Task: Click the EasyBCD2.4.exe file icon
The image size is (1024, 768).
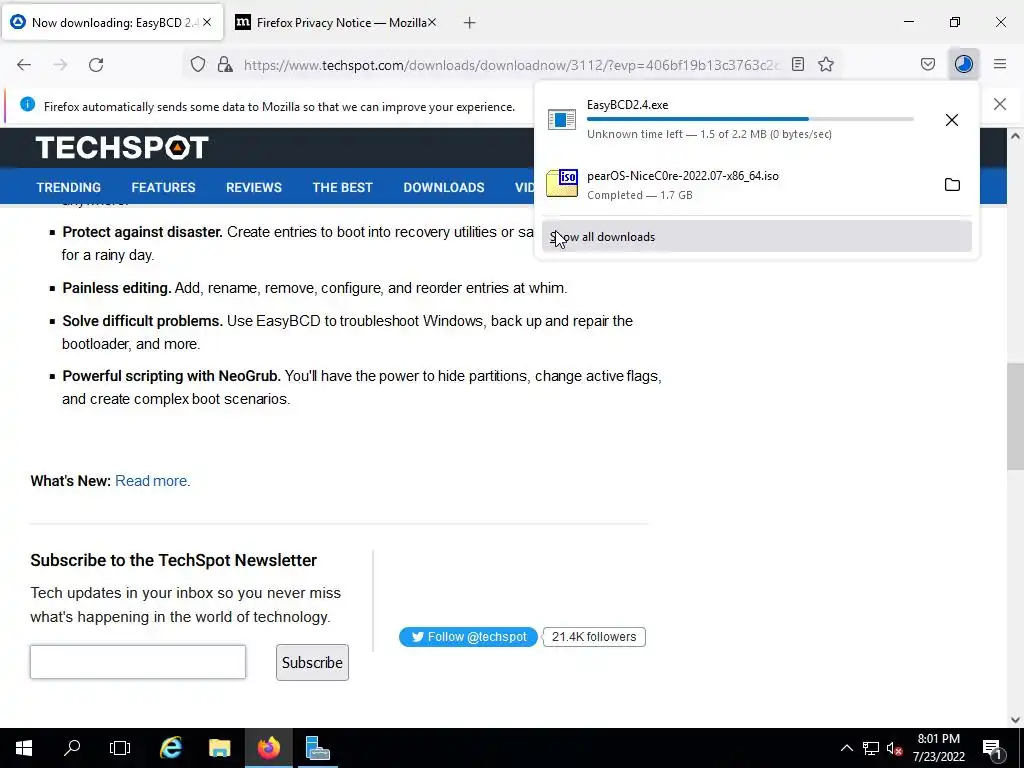Action: click(x=562, y=120)
